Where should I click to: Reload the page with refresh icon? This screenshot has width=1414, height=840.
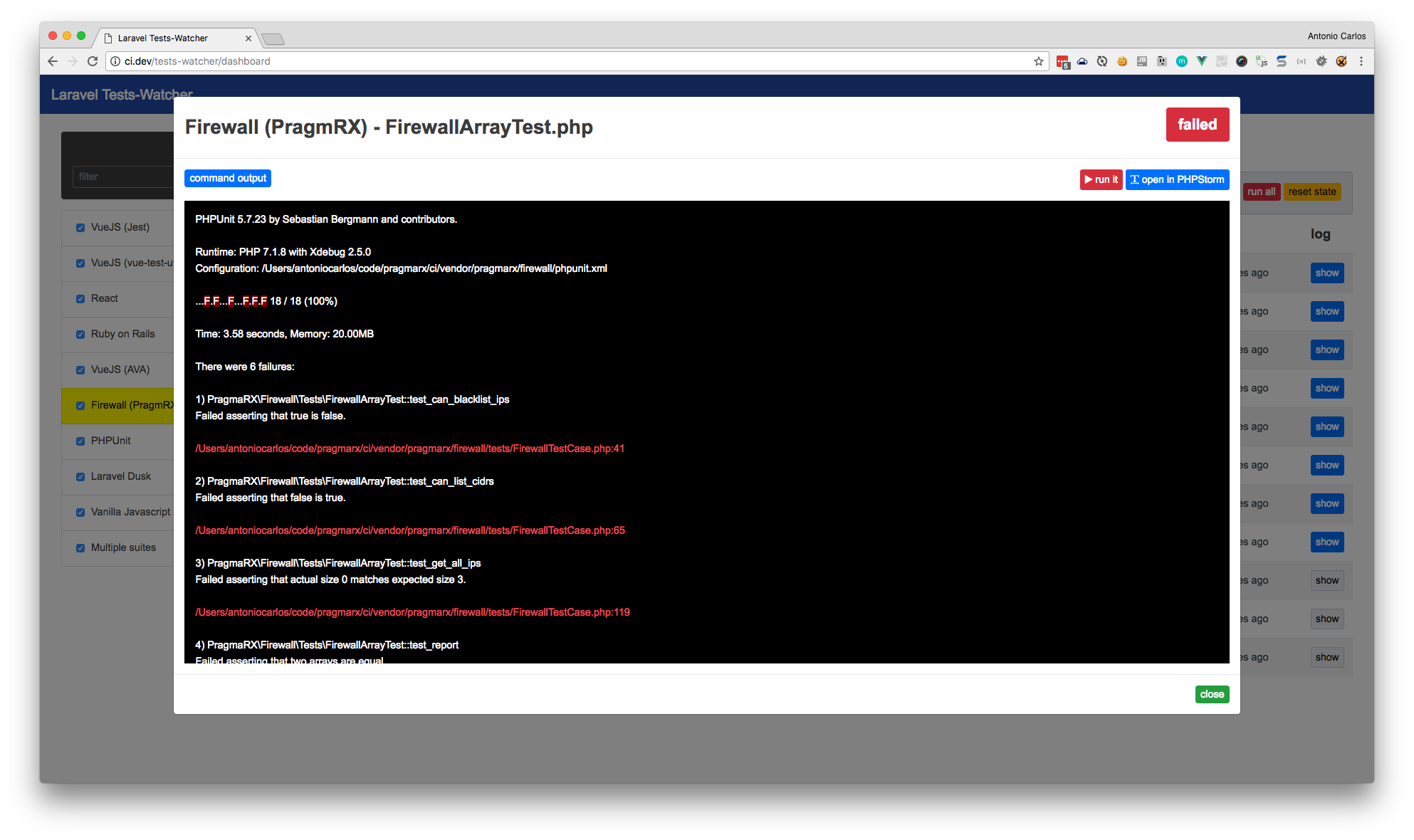coord(93,61)
